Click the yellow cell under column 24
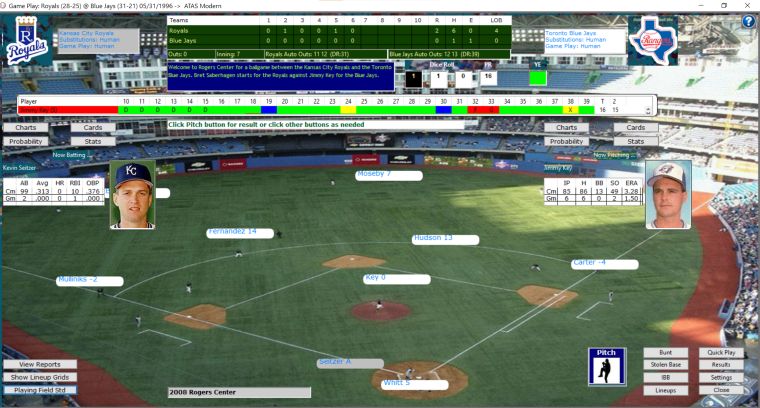Viewport: 760px width, 408px height. pyautogui.click(x=348, y=110)
